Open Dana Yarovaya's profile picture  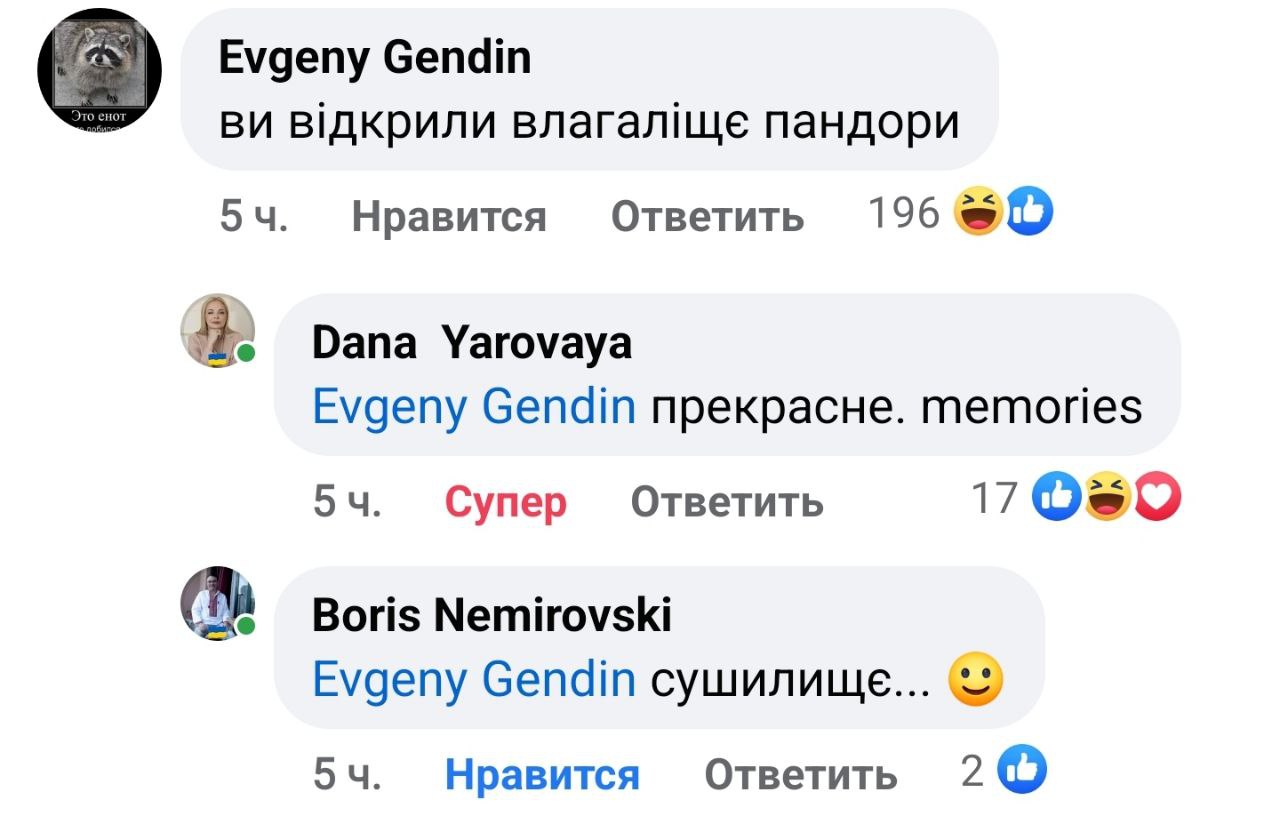pos(216,331)
